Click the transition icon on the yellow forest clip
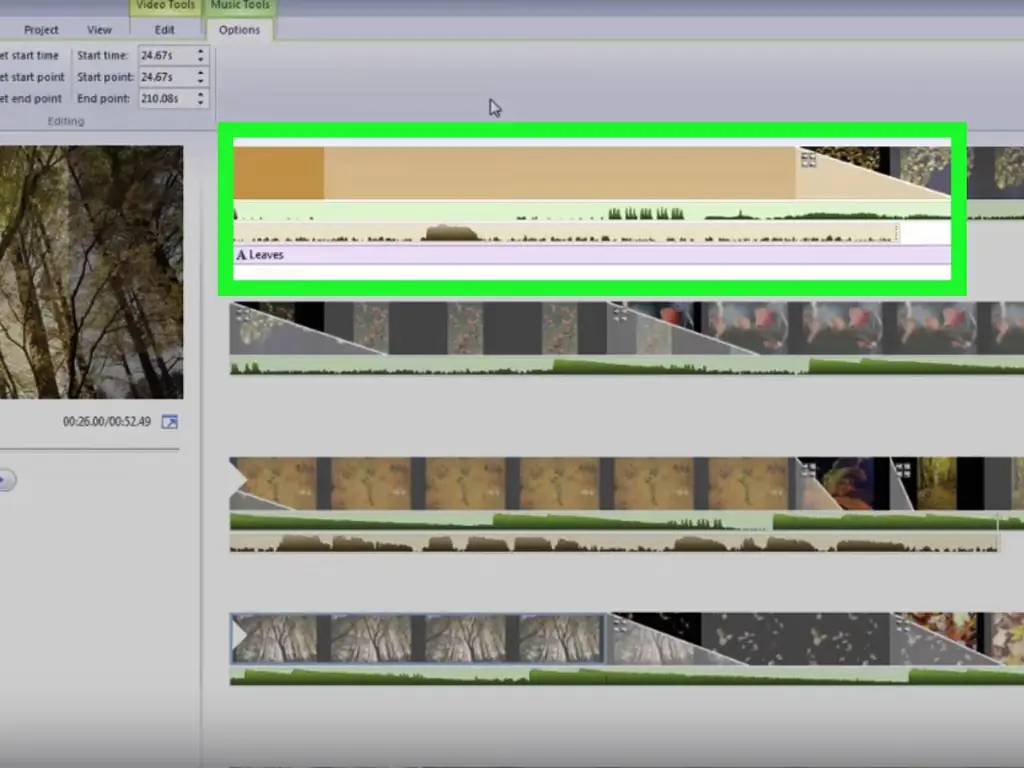 [x=903, y=470]
